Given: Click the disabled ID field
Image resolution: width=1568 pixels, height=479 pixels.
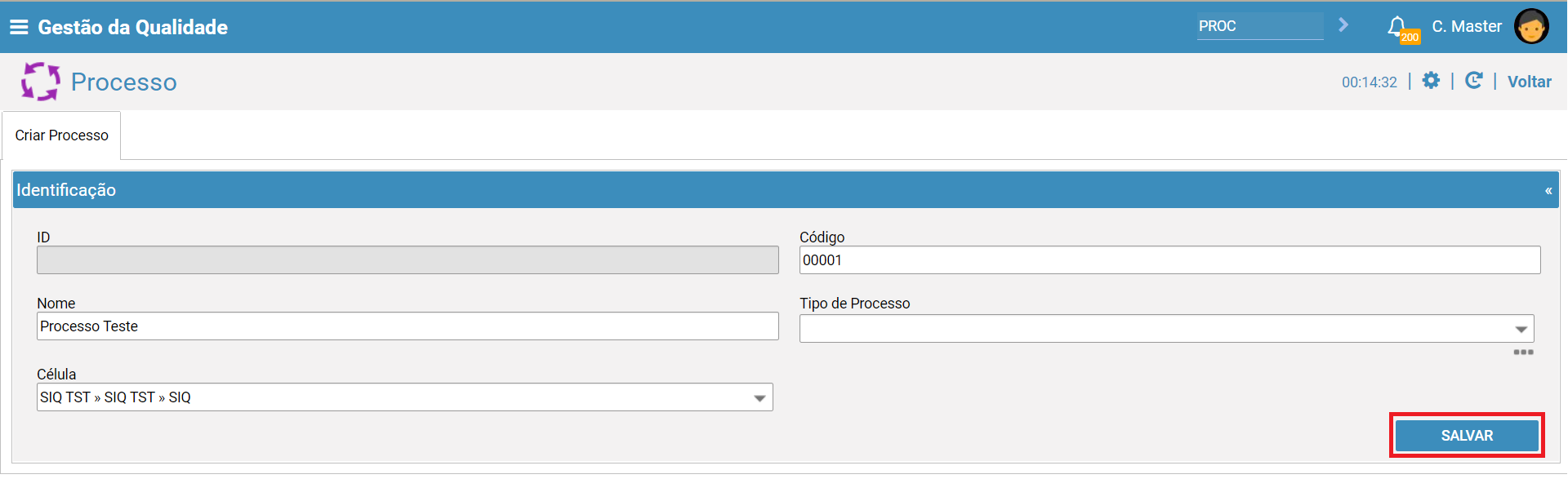Looking at the screenshot, I should click(x=408, y=260).
